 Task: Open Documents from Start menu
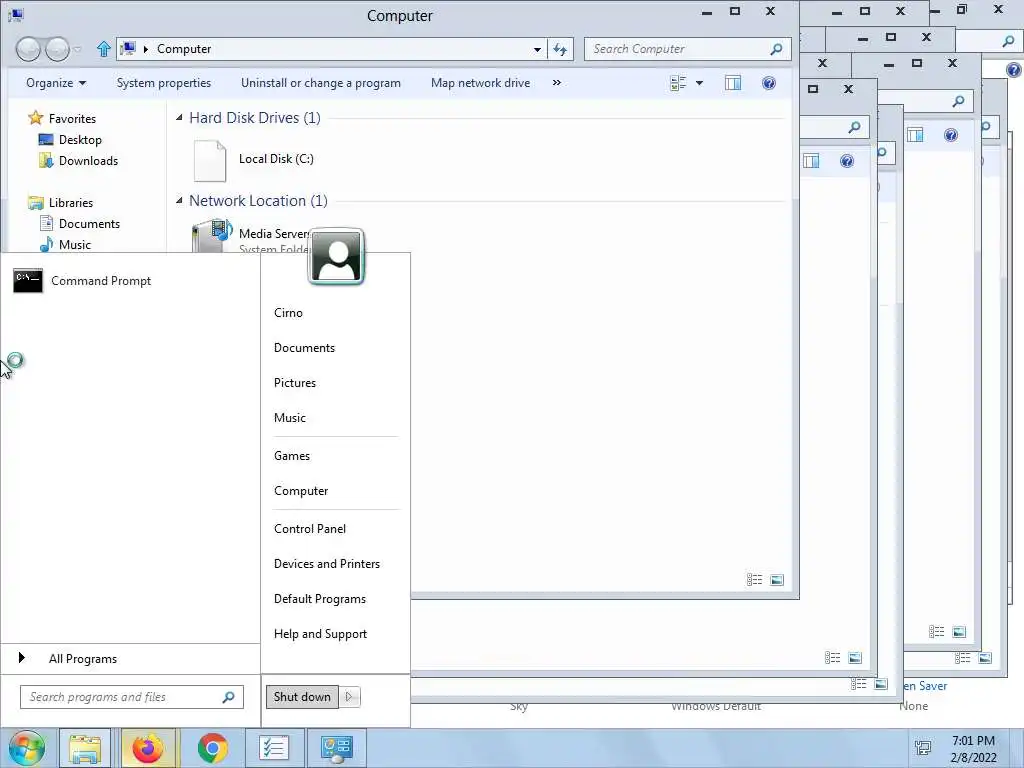[304, 348]
